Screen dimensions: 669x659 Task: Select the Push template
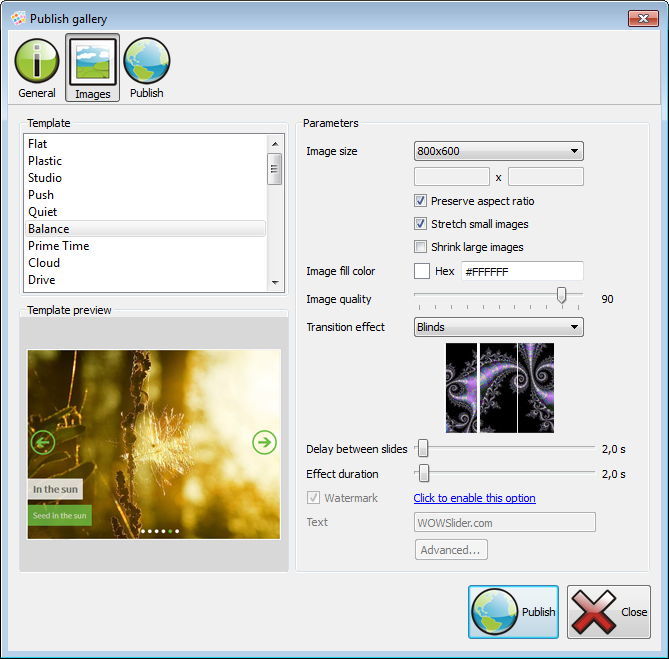(145, 195)
